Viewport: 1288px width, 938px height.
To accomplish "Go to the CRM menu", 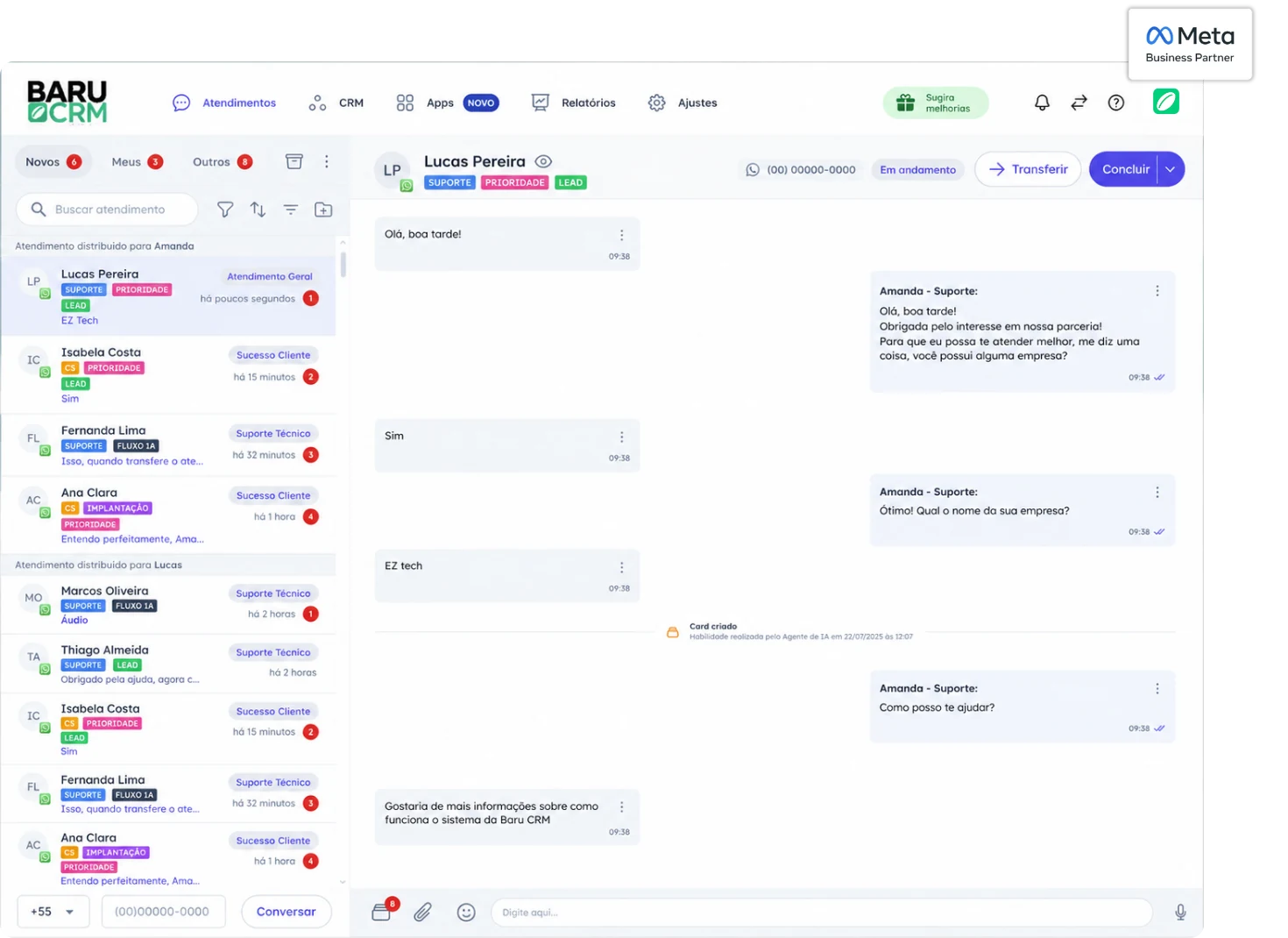I will [336, 103].
